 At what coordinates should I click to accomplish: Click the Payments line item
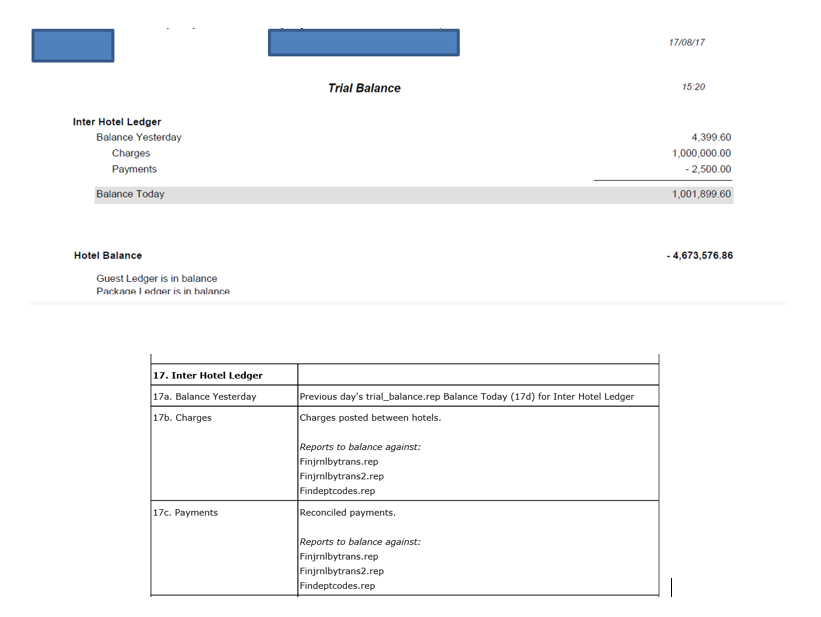[x=135, y=170]
